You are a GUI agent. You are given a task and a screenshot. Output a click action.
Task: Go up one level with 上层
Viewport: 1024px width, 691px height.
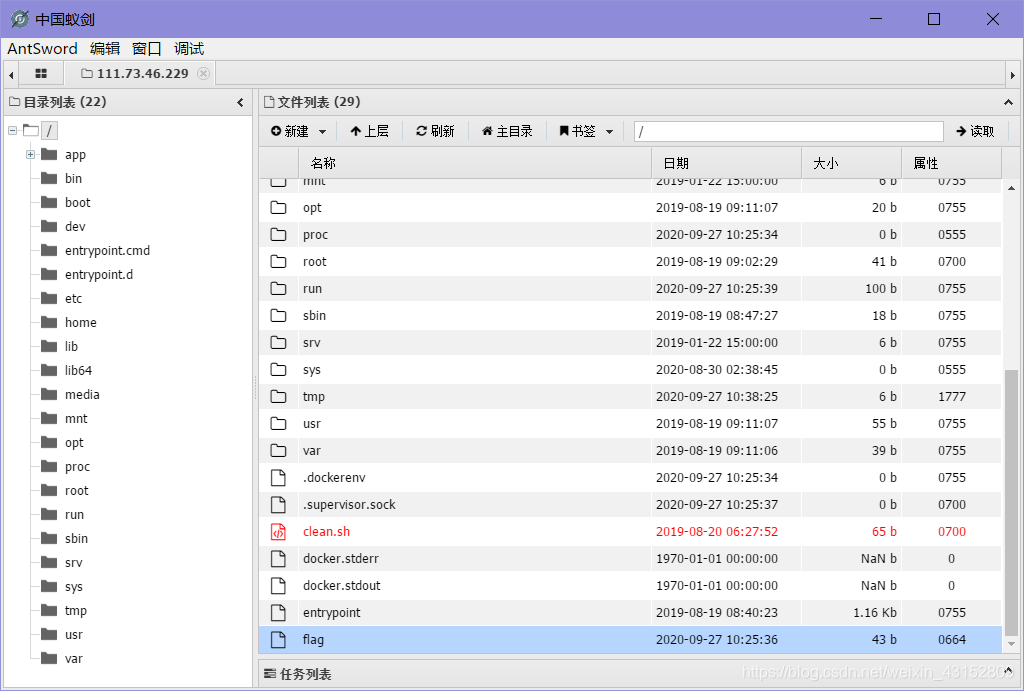(x=370, y=131)
